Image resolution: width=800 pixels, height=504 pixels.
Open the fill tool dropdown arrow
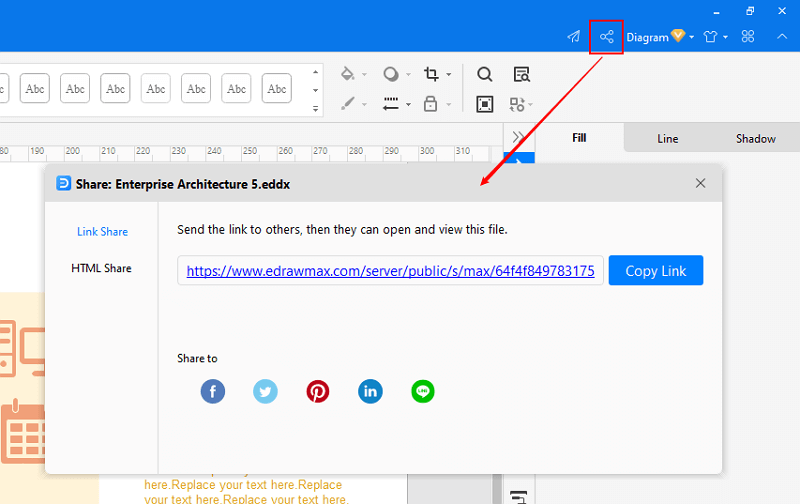point(364,74)
